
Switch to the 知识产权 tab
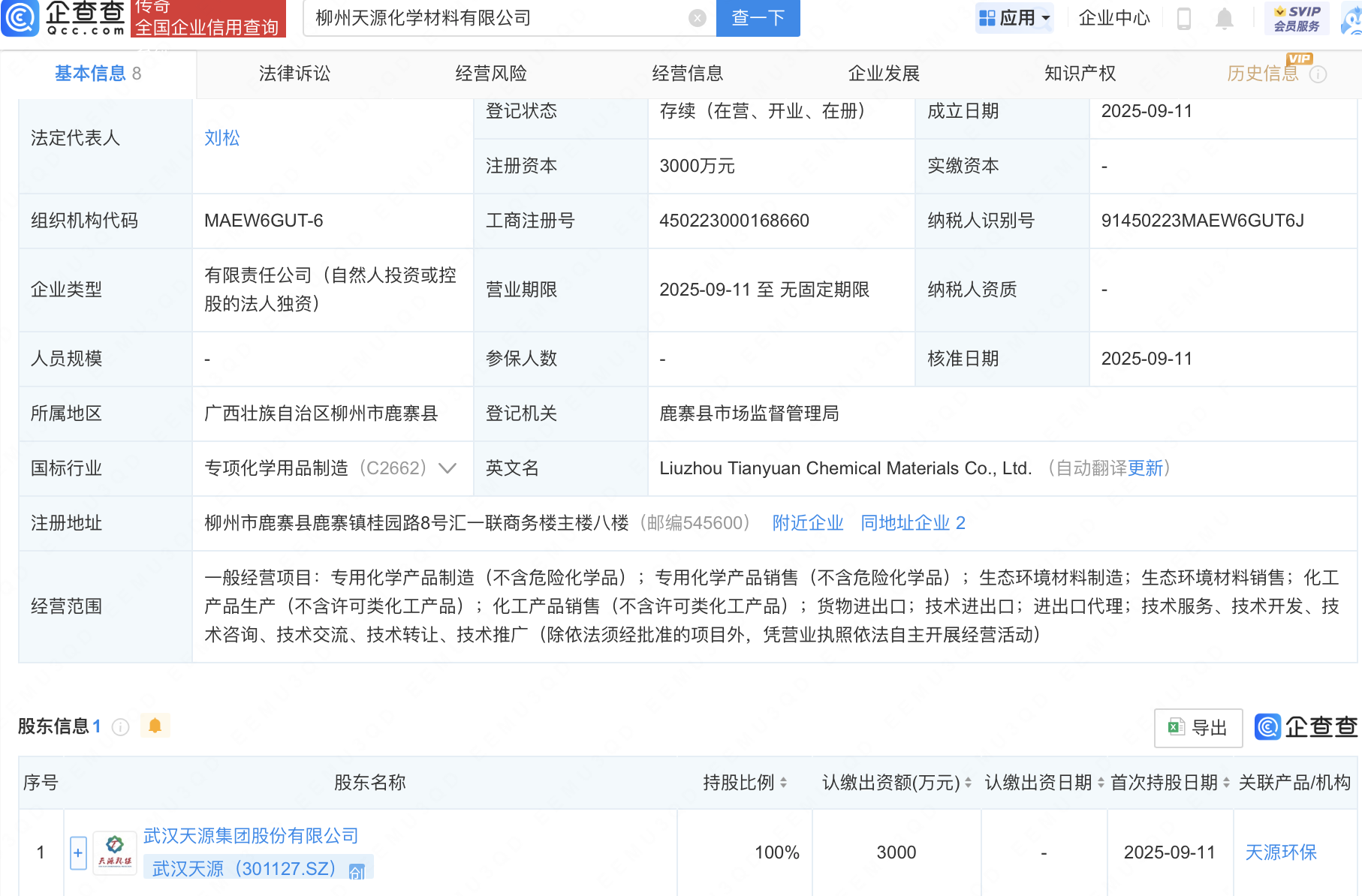pos(1080,74)
